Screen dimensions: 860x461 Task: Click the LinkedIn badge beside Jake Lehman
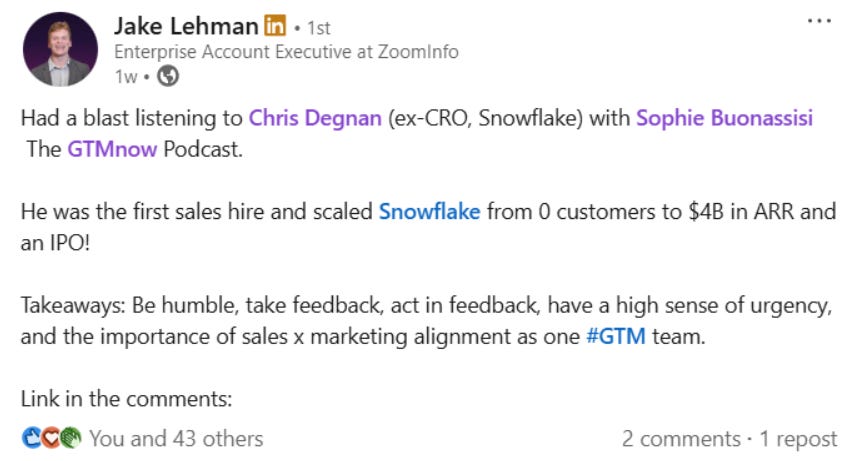click(275, 26)
